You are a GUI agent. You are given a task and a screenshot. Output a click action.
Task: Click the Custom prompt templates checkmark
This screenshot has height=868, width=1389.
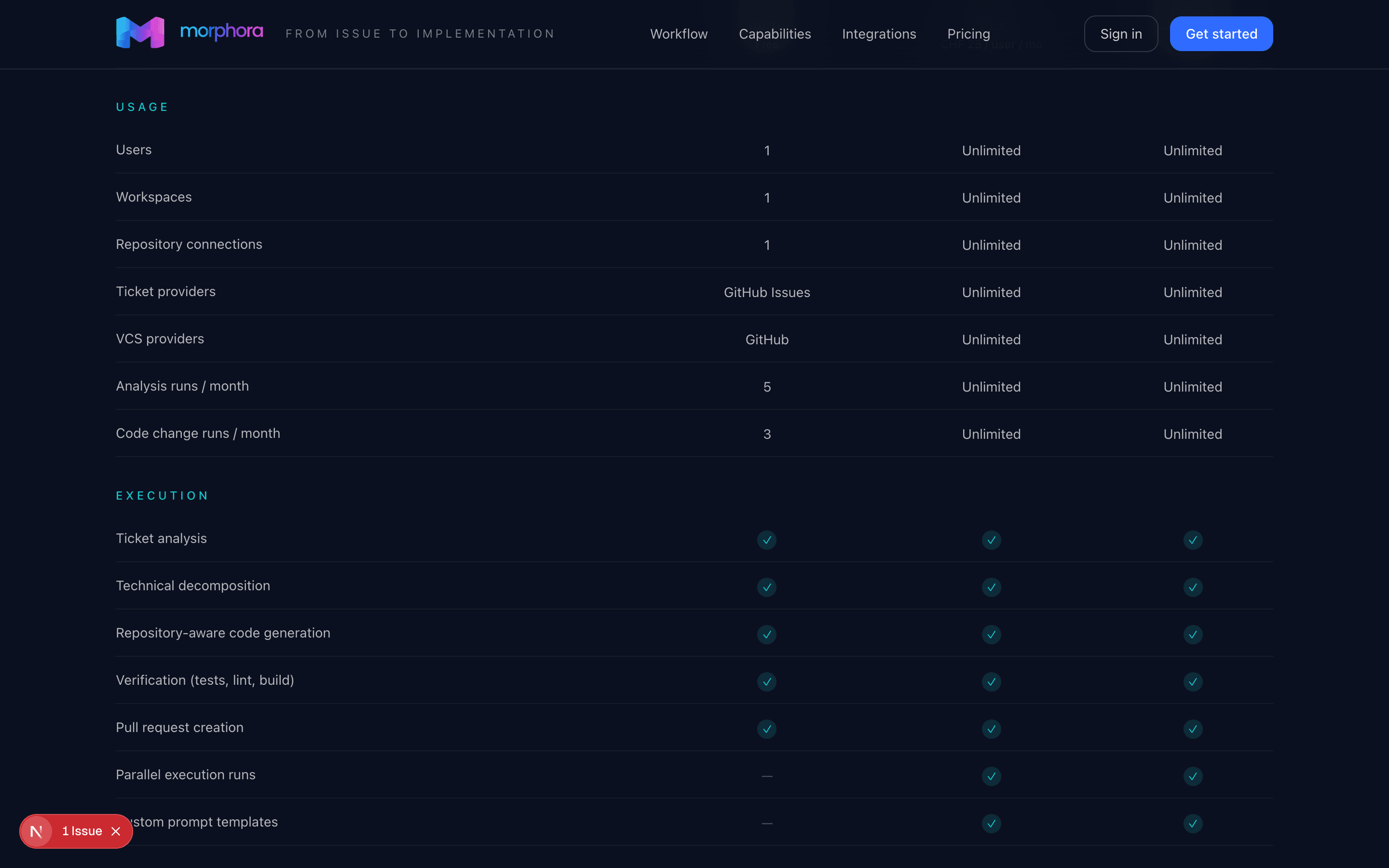click(x=991, y=823)
